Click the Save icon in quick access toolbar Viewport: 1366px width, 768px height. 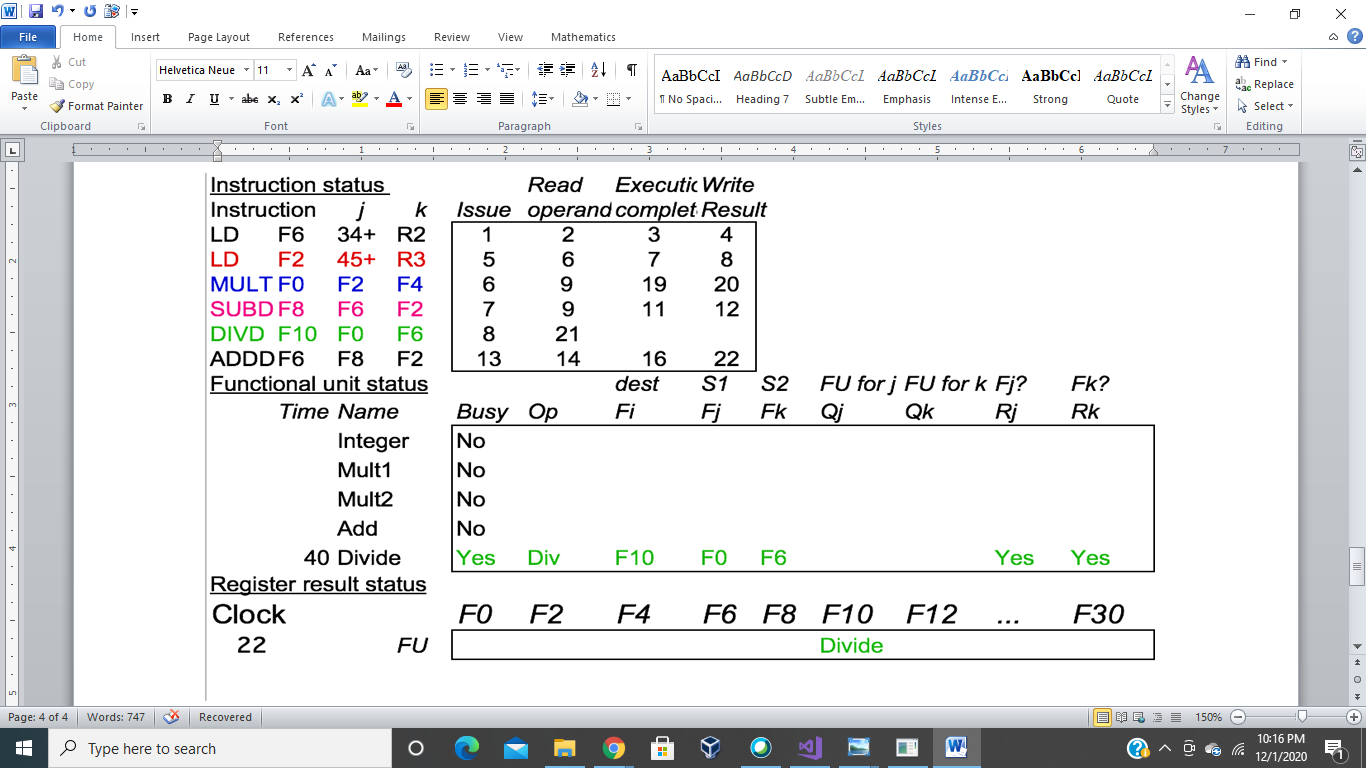[36, 12]
